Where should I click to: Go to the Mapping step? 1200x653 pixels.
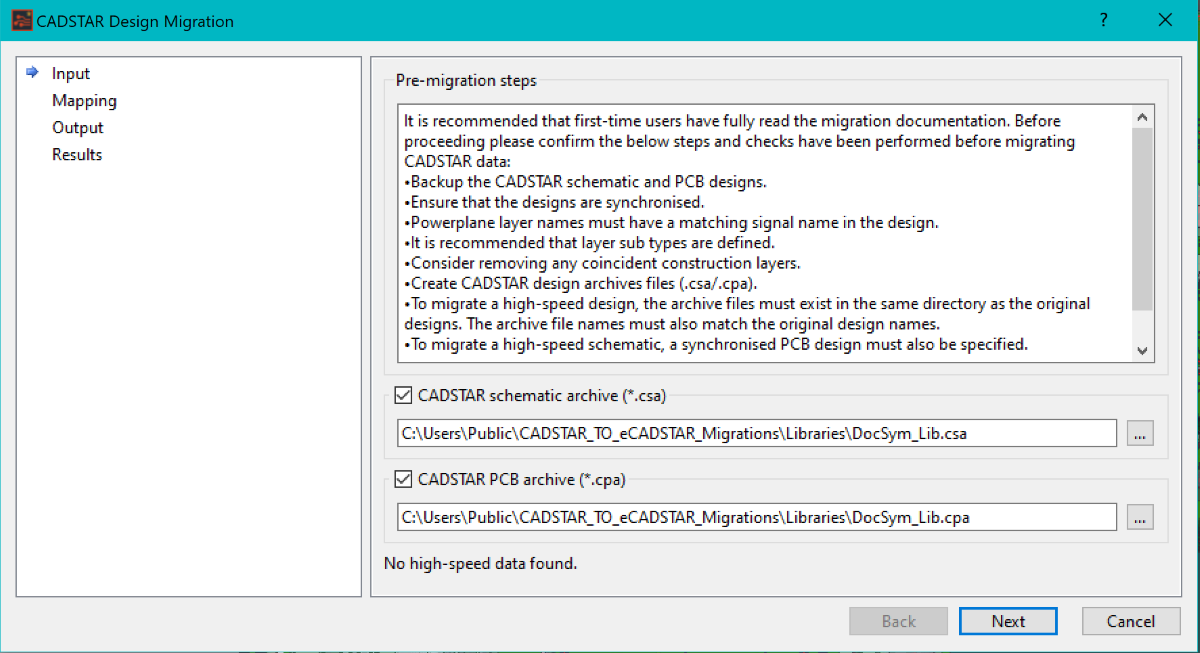(84, 101)
